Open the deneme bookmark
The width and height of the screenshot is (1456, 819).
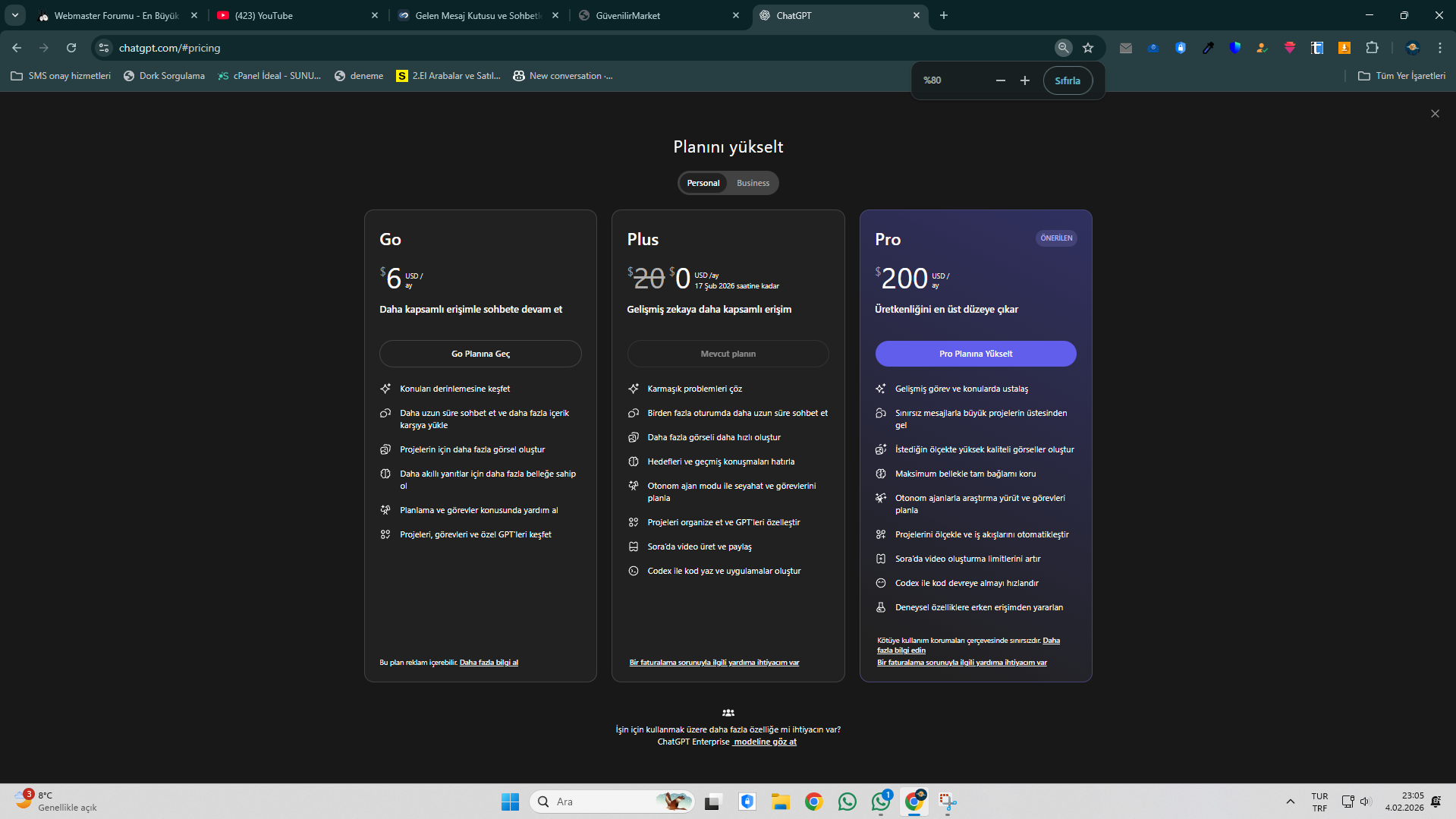click(x=359, y=76)
